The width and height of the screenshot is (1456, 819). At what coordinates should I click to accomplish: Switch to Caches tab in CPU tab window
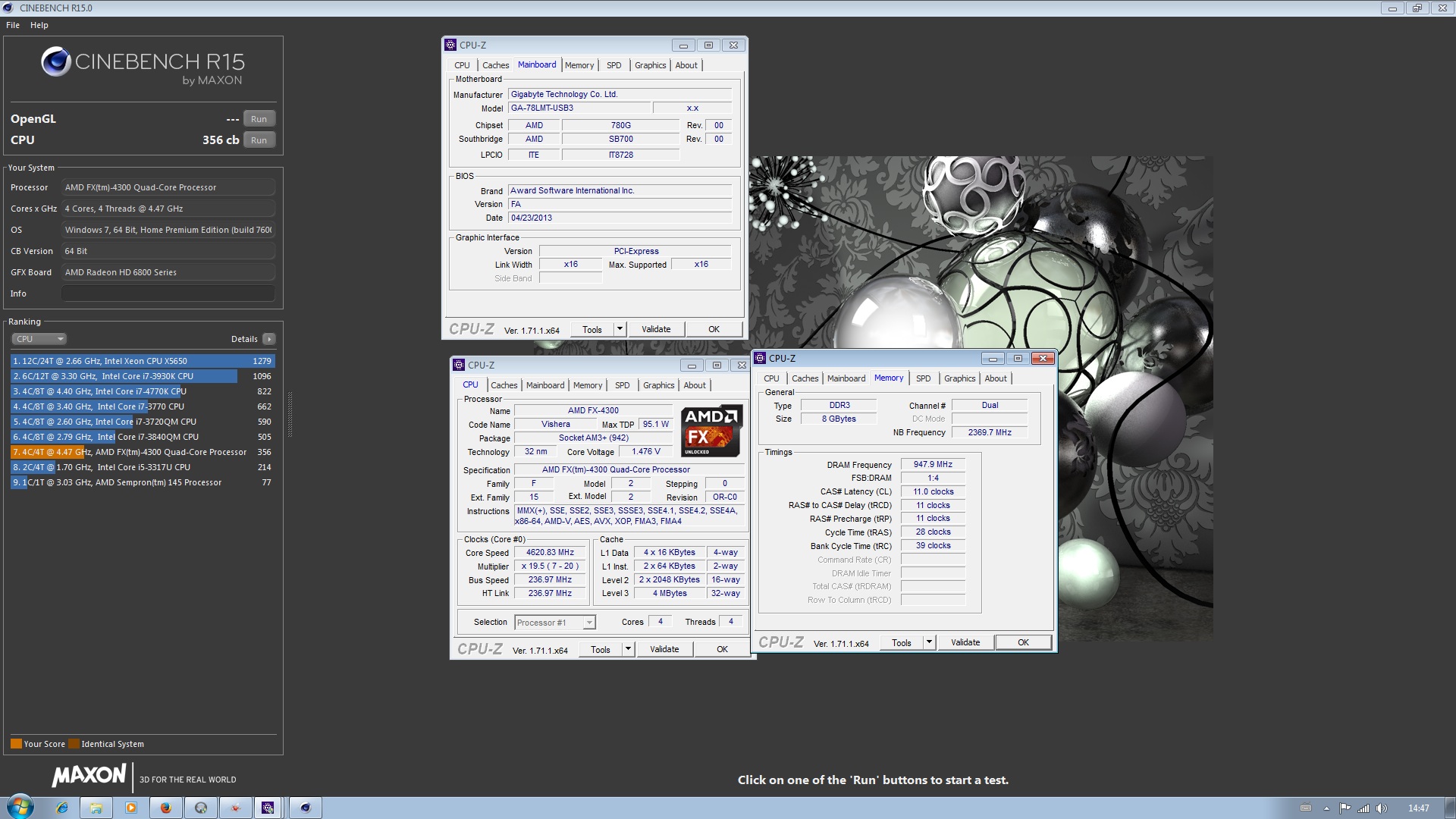click(x=504, y=385)
